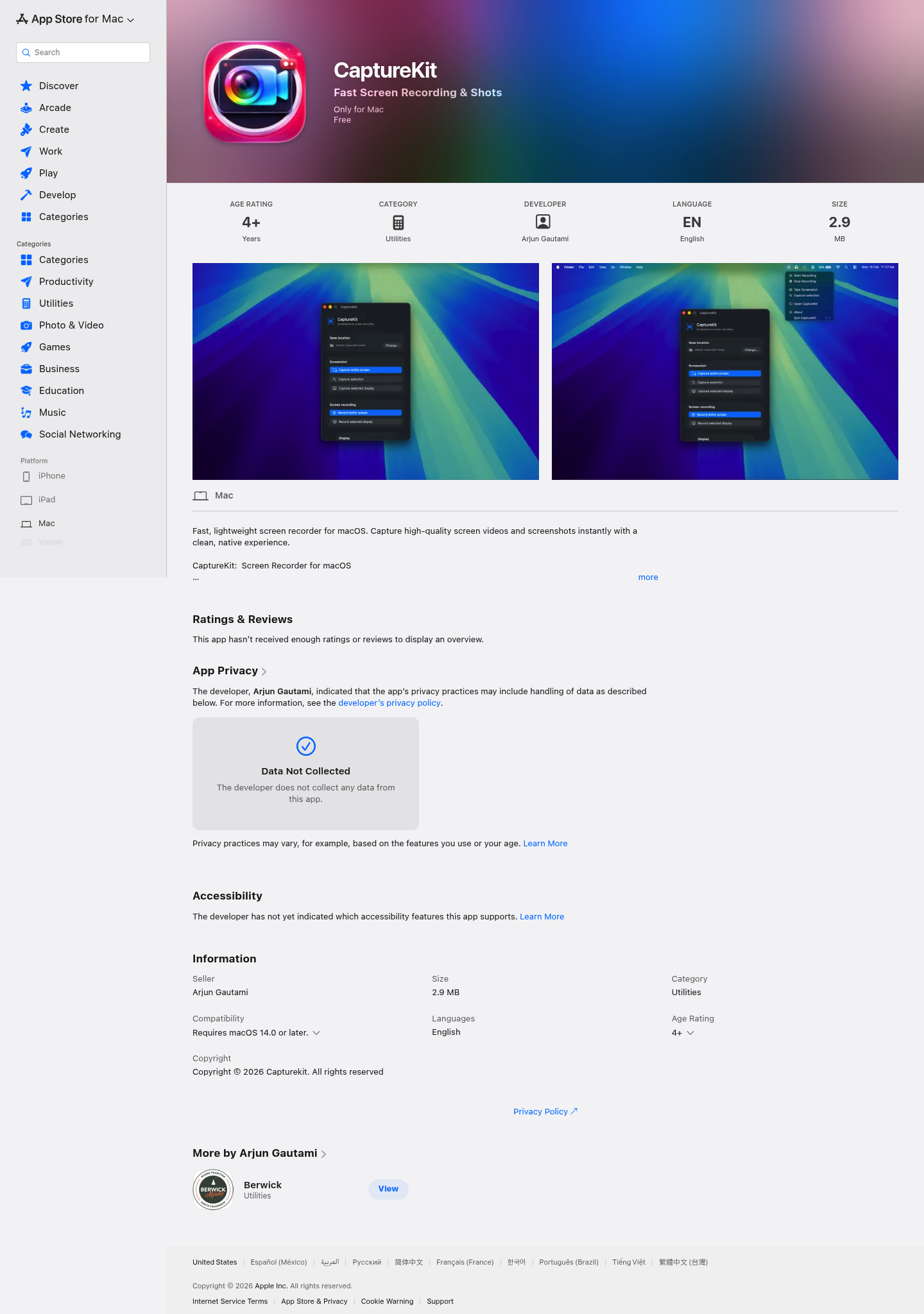The width and height of the screenshot is (924, 1314).
Task: Click the Photo & Video camera icon
Action: click(x=26, y=325)
